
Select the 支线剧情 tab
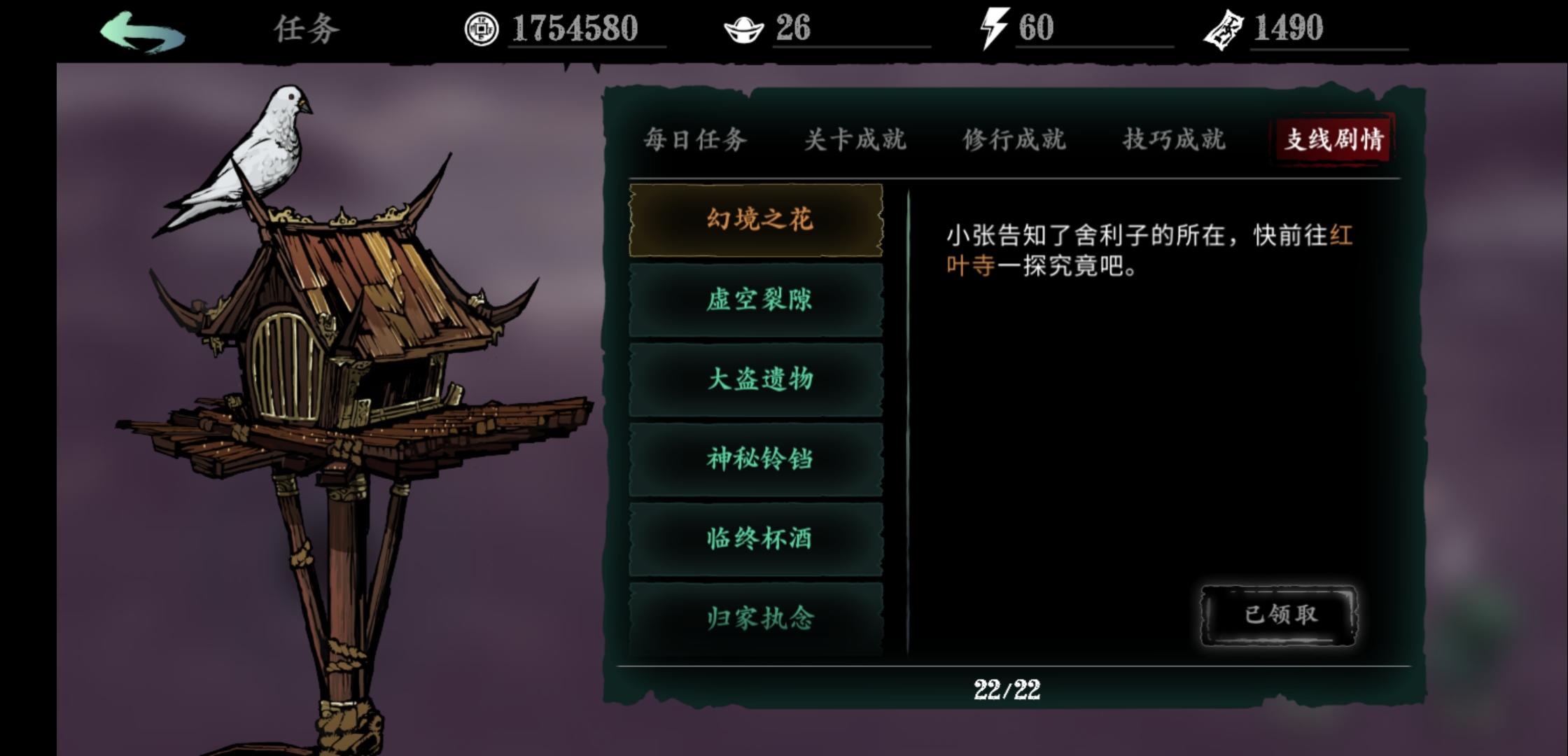click(x=1333, y=139)
